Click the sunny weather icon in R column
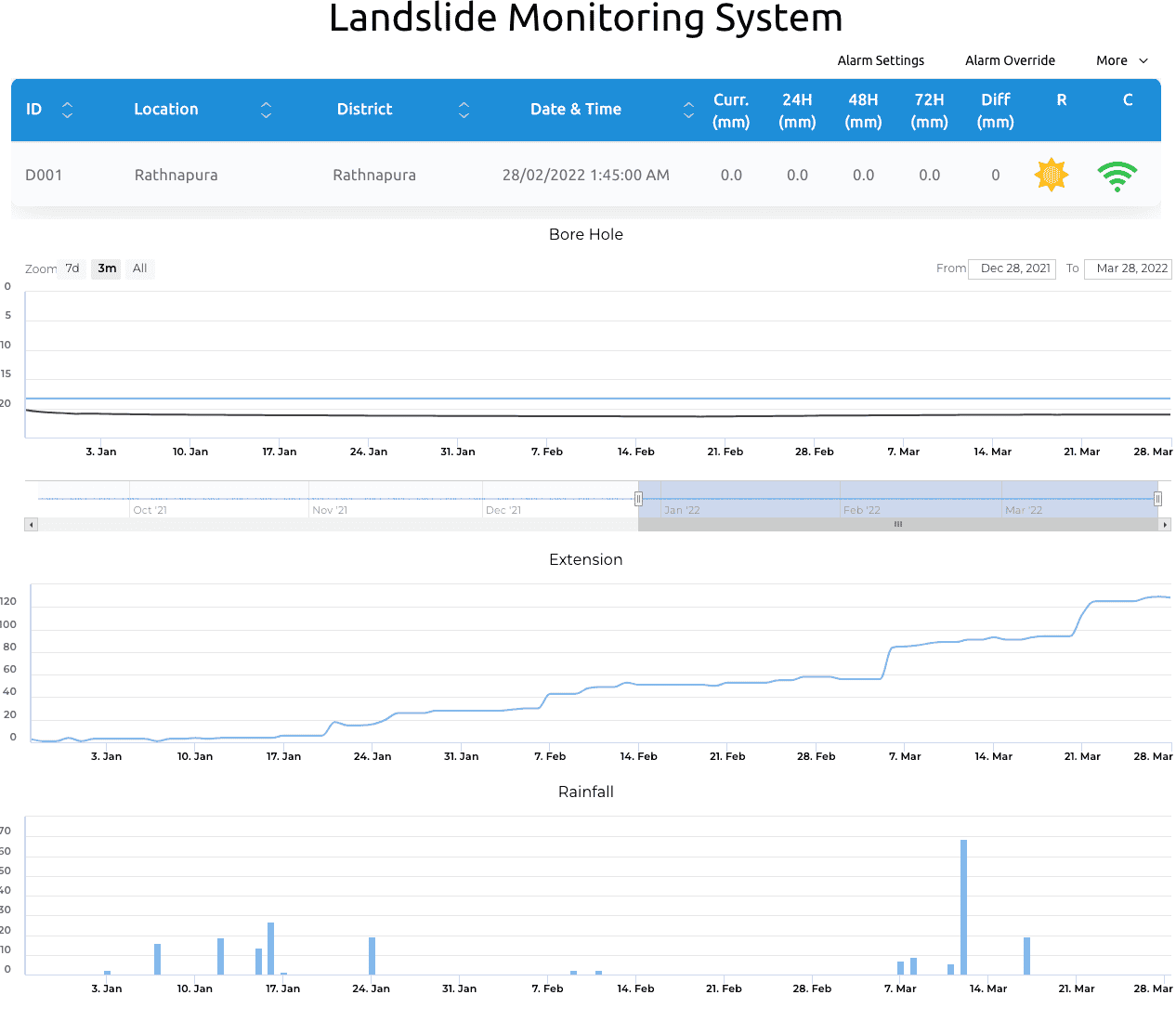This screenshot has width=1176, height=1021. tap(1052, 175)
